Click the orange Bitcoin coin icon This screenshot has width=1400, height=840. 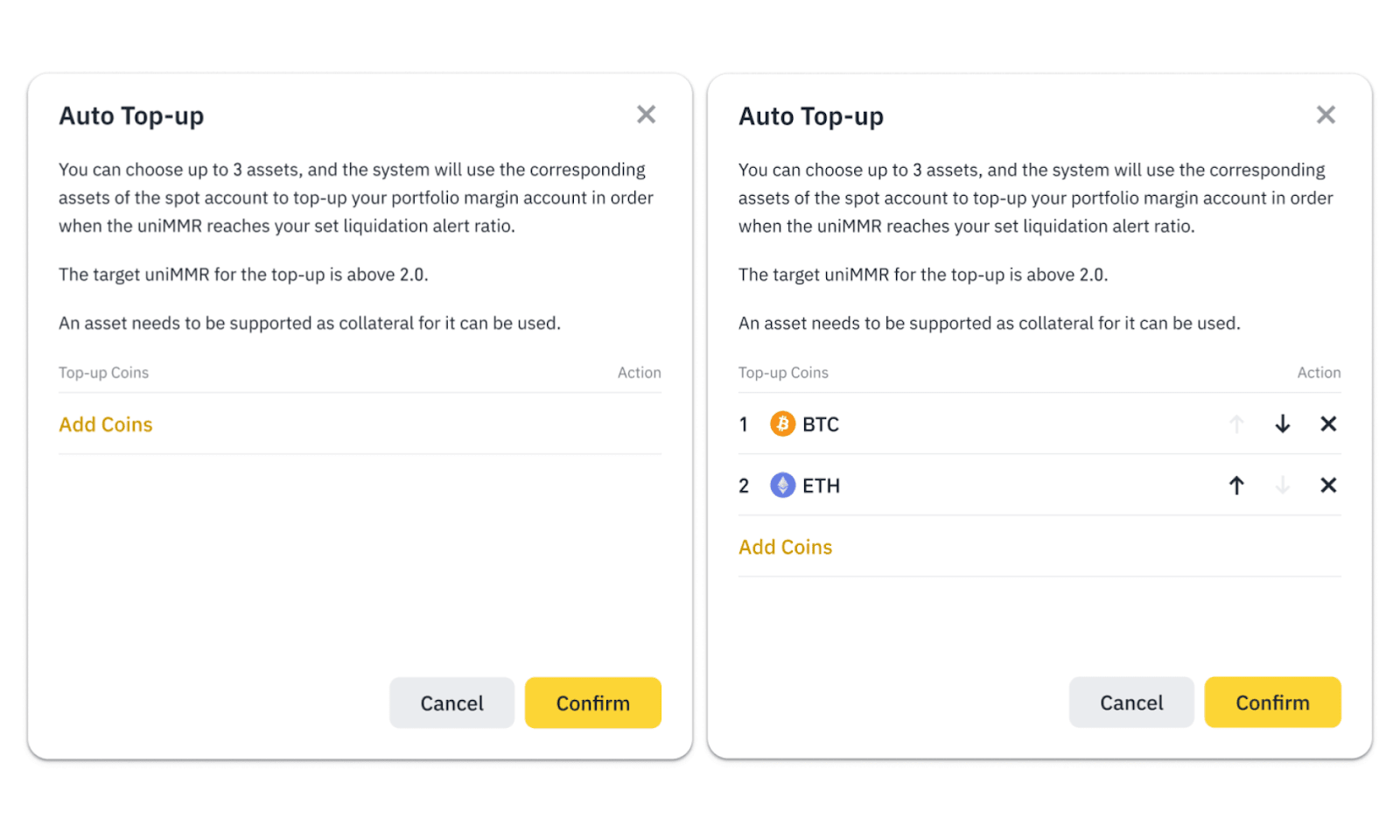click(x=782, y=424)
